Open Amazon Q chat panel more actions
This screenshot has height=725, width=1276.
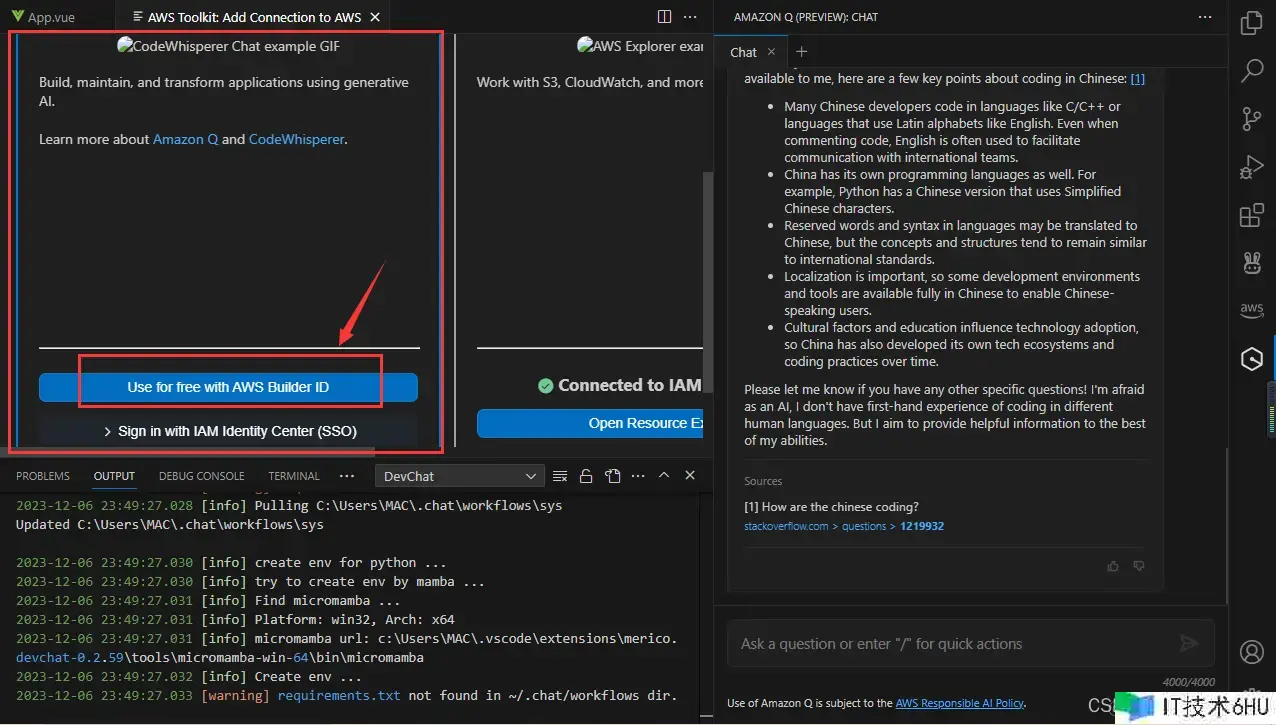tap(1205, 17)
